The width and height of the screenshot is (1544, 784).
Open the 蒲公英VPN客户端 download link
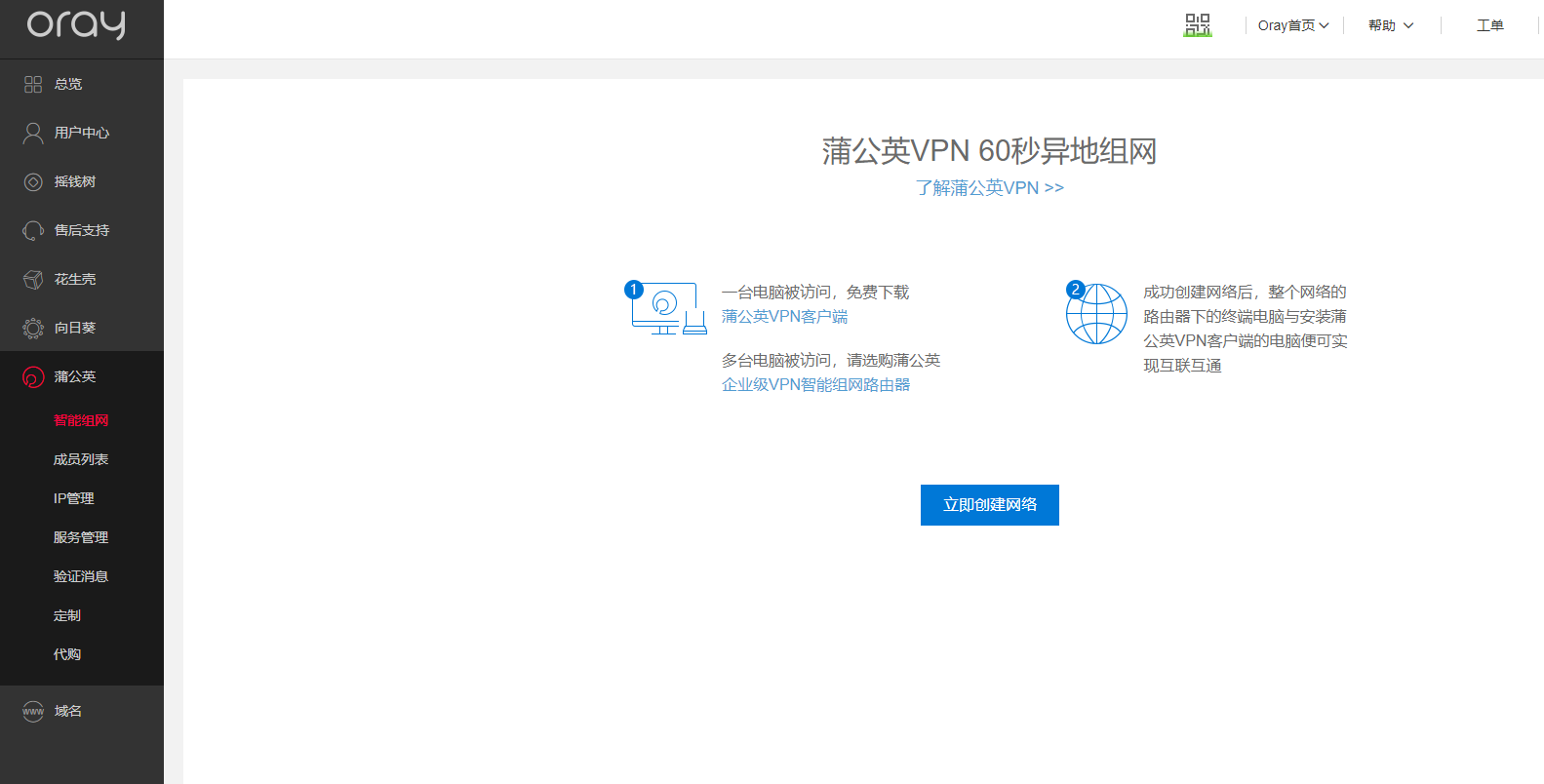pos(784,316)
